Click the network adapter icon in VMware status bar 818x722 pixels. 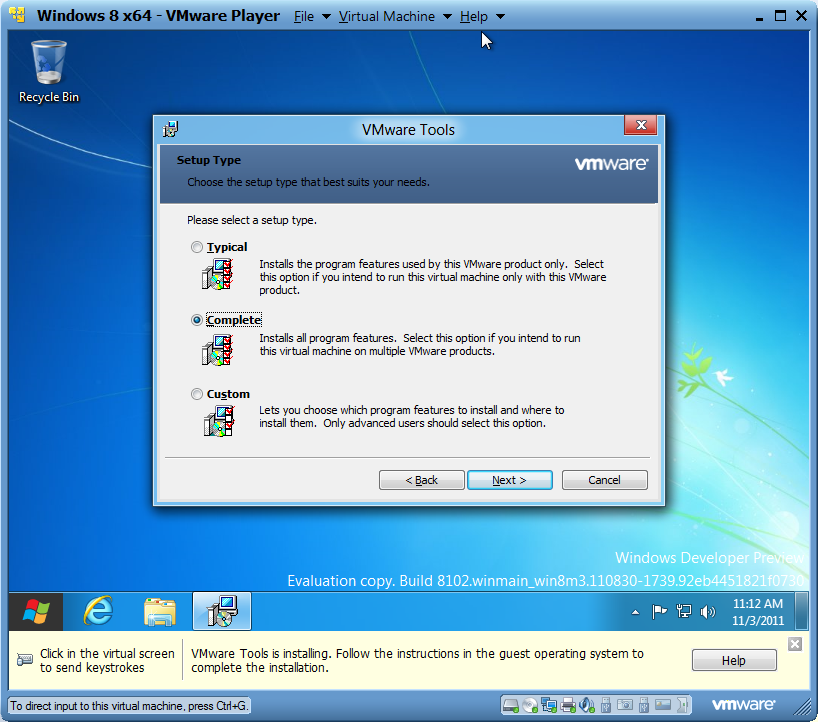[x=548, y=705]
